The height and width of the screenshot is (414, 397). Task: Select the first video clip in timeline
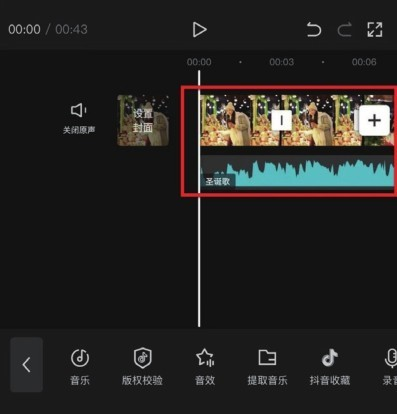click(x=240, y=120)
